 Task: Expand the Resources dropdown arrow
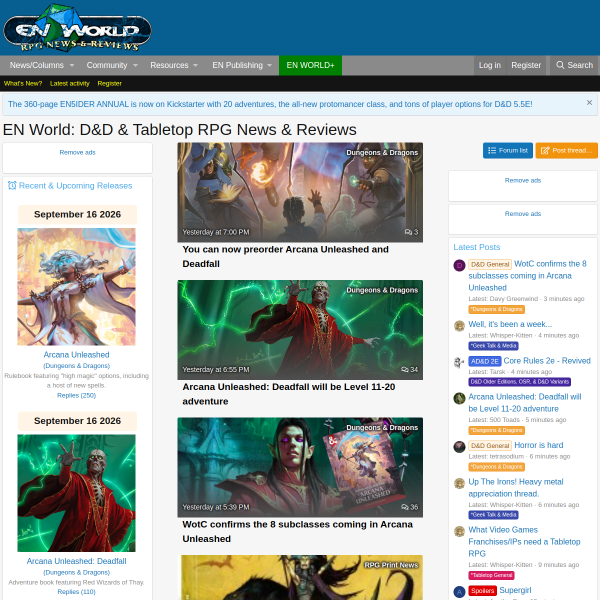point(196,65)
